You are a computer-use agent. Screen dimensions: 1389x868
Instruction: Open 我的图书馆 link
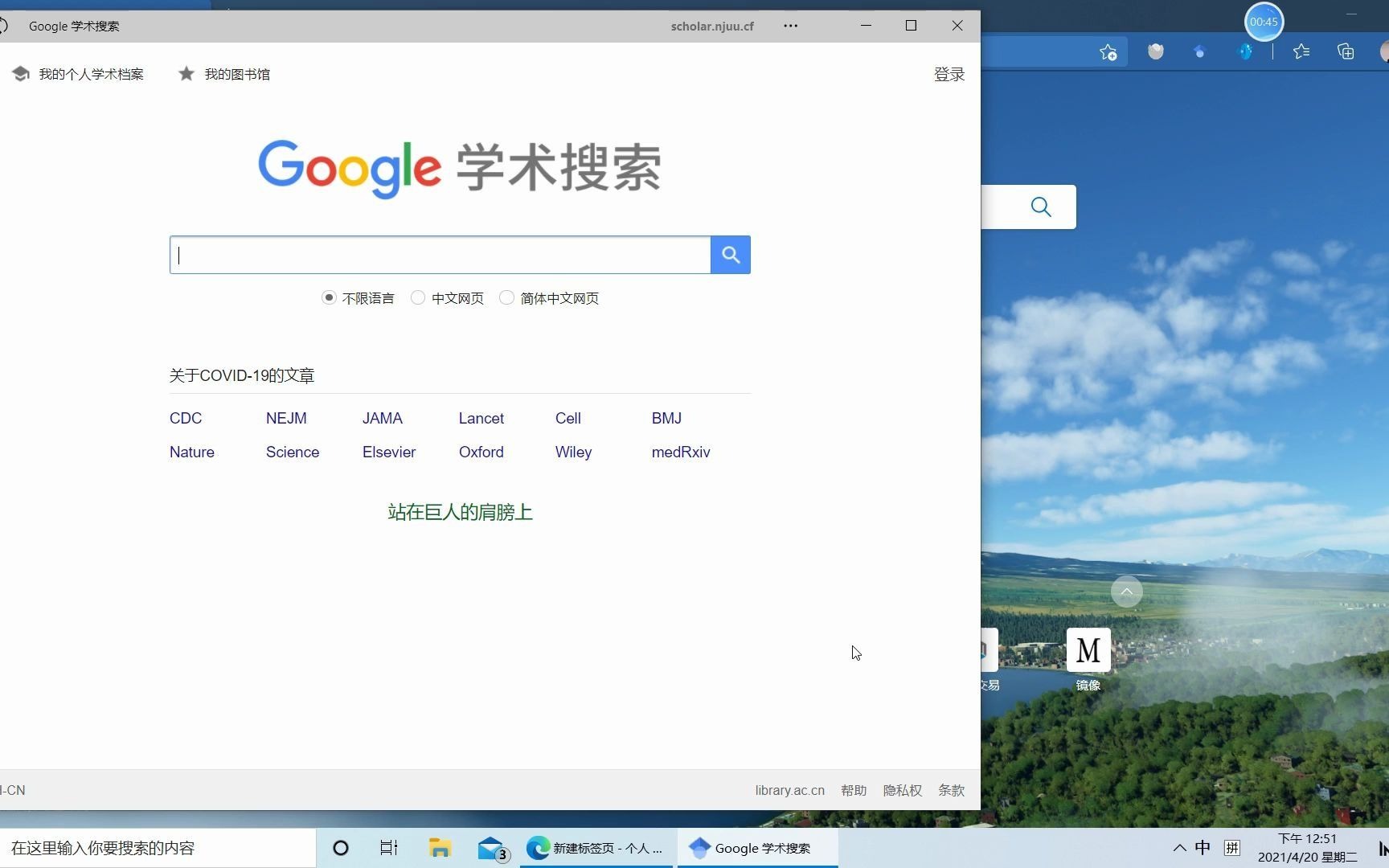[x=237, y=74]
